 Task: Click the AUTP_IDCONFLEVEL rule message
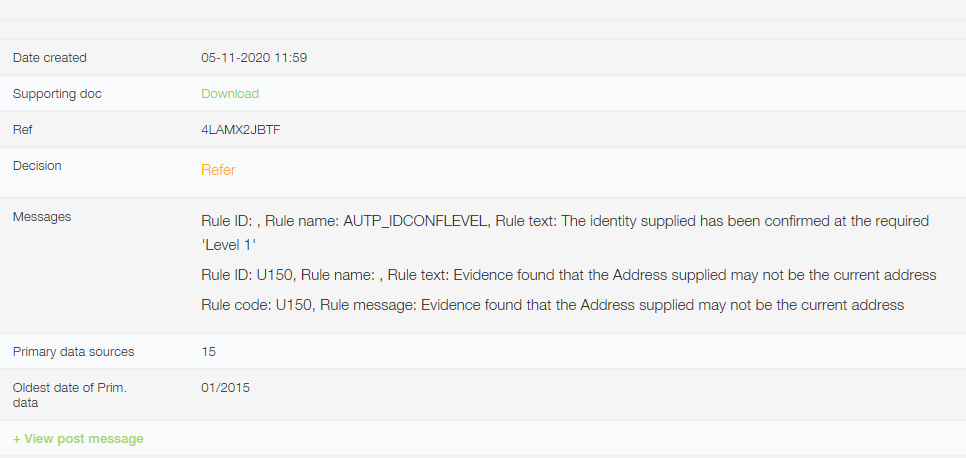tap(565, 233)
